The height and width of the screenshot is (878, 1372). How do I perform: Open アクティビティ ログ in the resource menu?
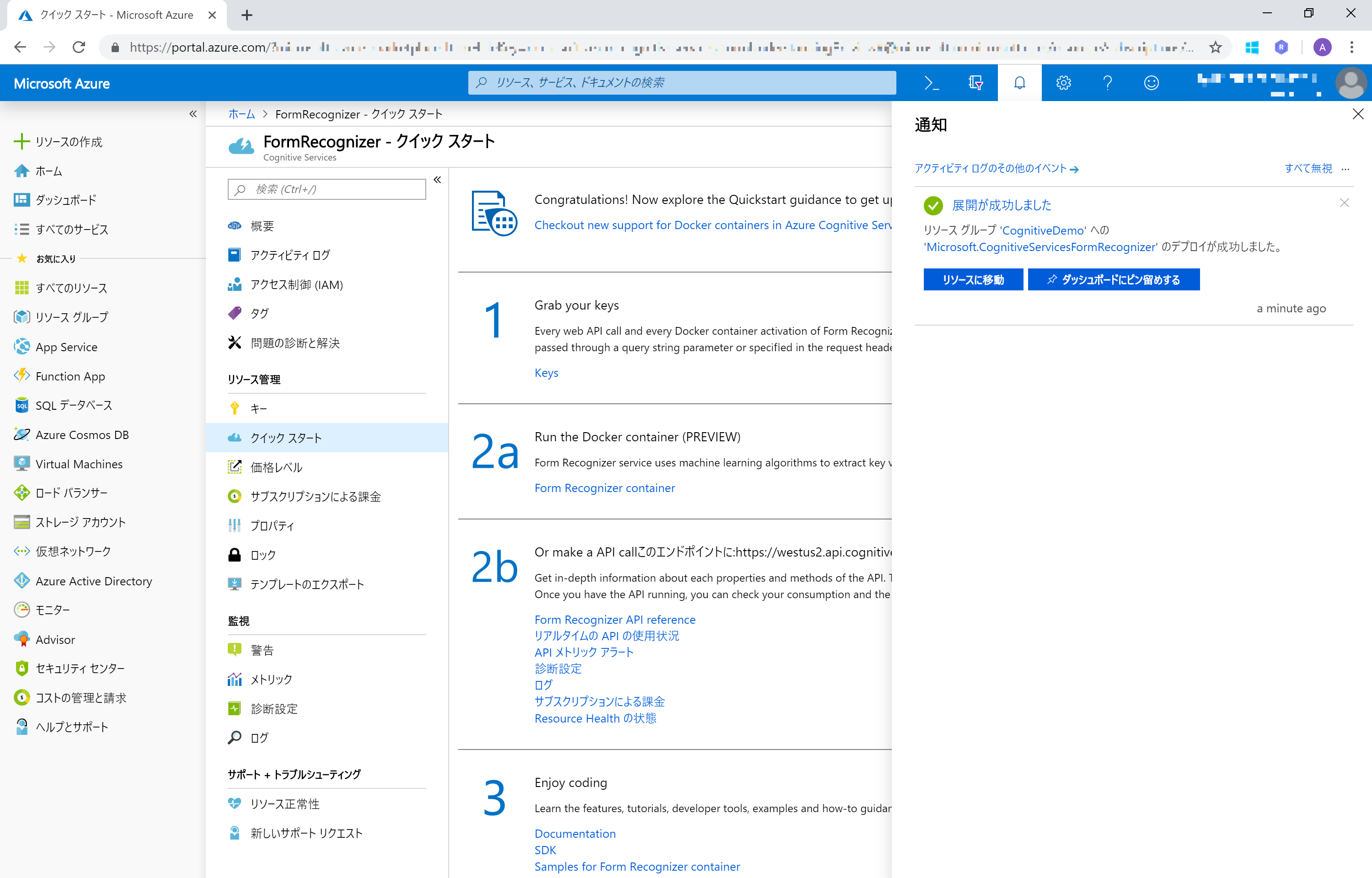coord(289,255)
